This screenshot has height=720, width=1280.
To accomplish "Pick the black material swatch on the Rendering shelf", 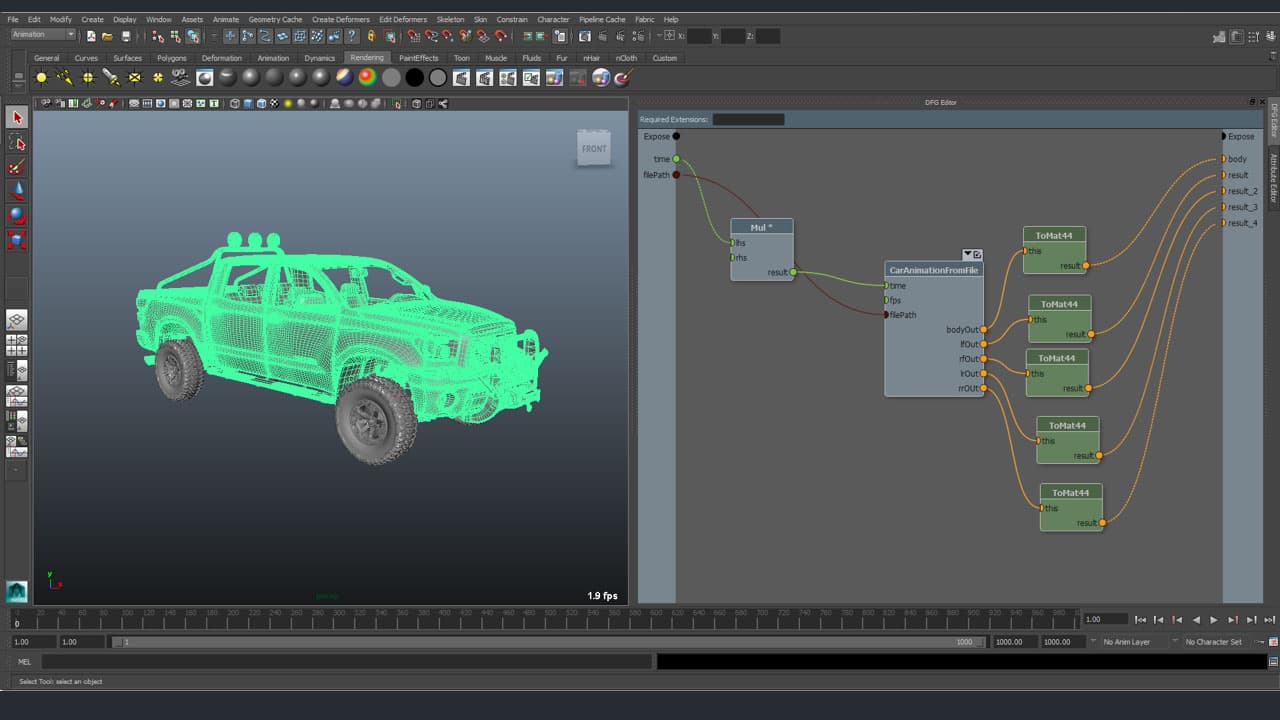I will coord(414,78).
